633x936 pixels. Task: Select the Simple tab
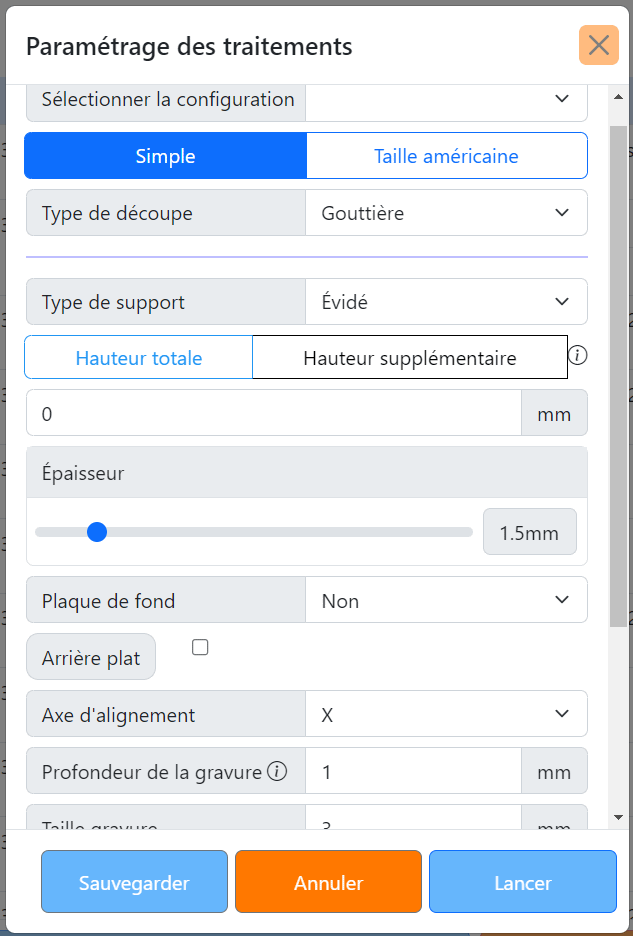pyautogui.click(x=165, y=156)
